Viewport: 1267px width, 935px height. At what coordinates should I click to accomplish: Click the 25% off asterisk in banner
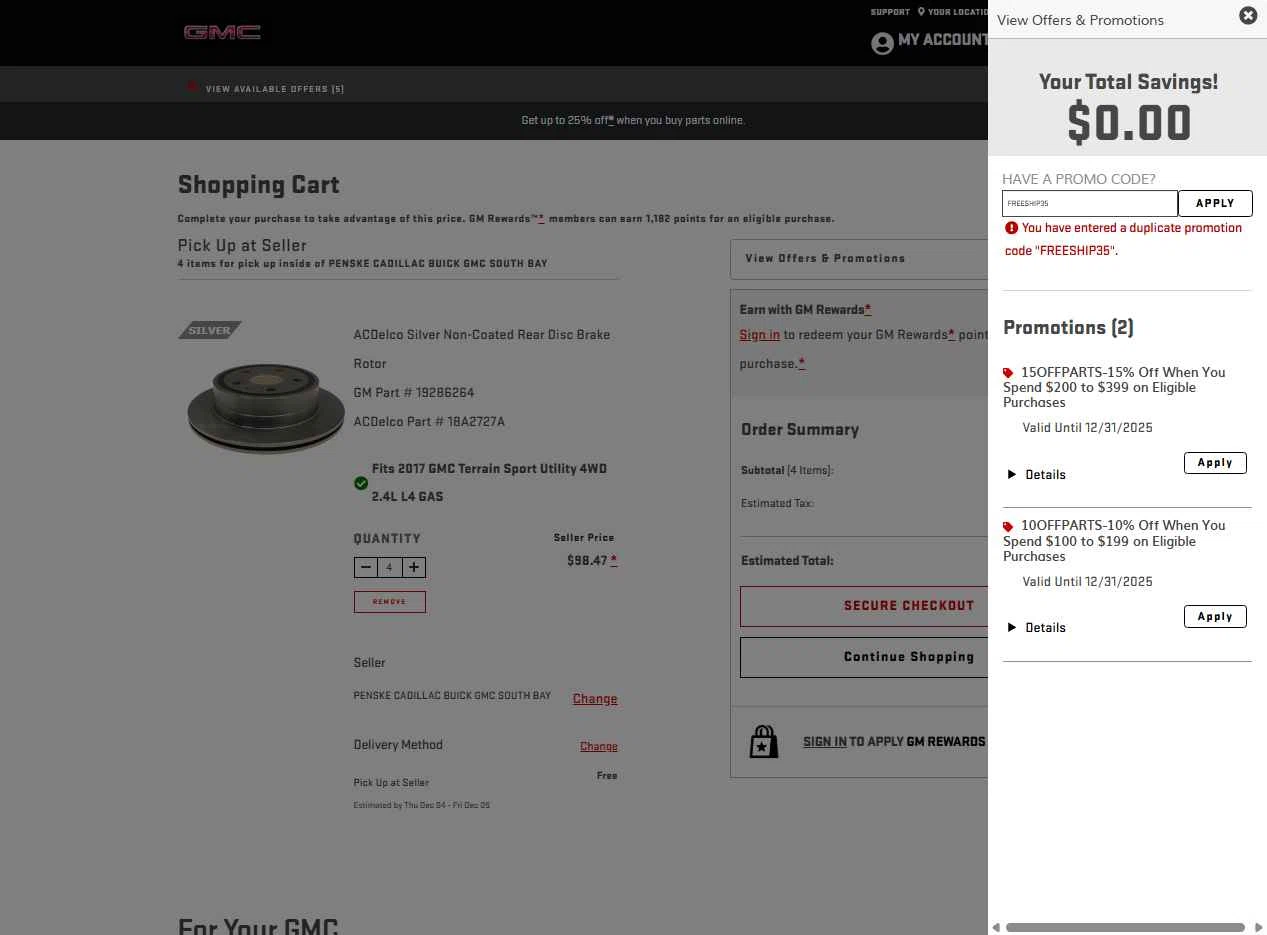pyautogui.click(x=611, y=120)
